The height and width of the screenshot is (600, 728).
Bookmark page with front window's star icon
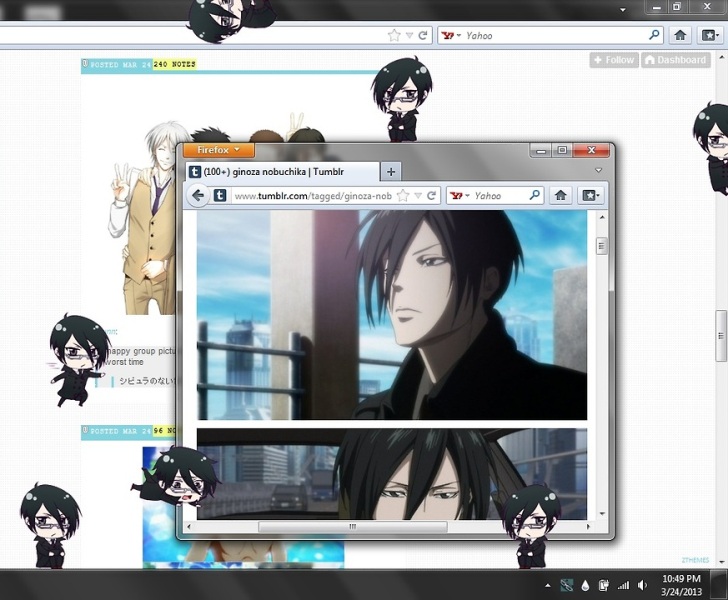tap(403, 196)
